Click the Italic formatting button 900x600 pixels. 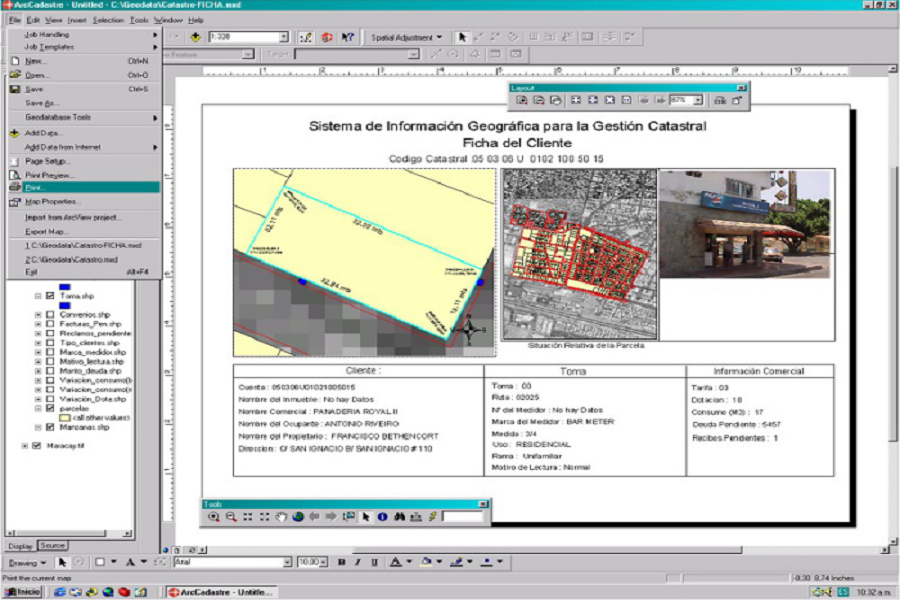(358, 562)
